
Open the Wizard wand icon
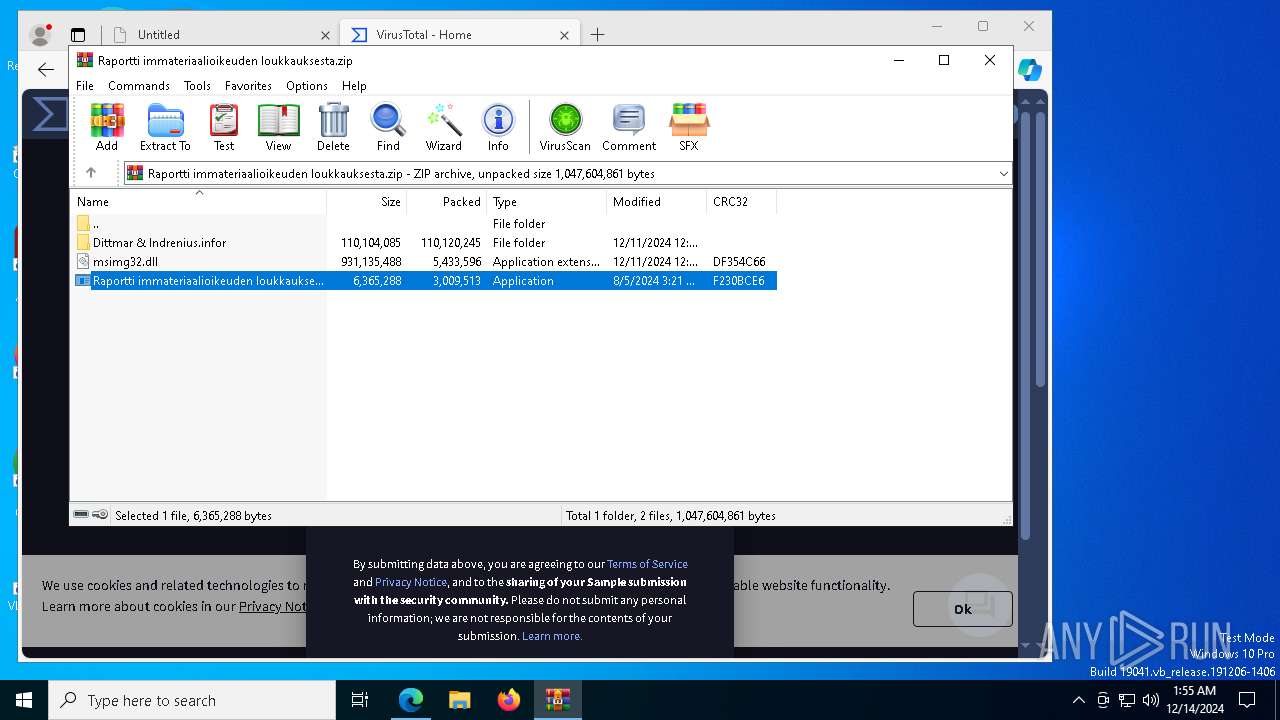coord(443,127)
